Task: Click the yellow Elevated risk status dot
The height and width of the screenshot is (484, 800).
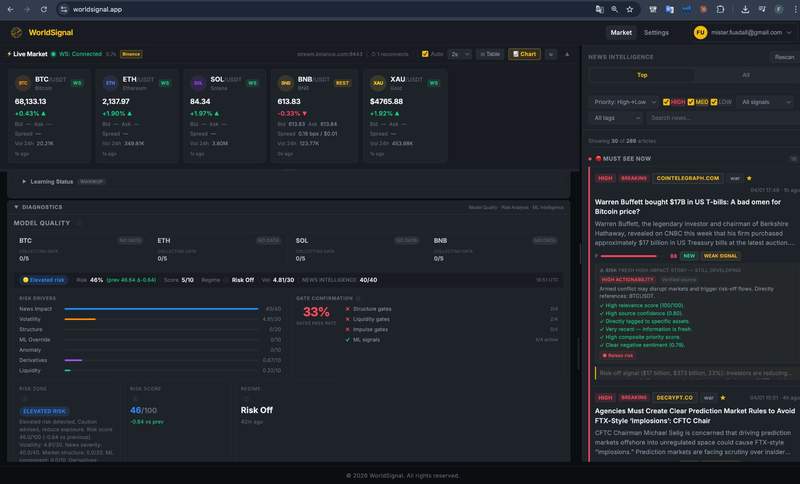Action: point(26,280)
